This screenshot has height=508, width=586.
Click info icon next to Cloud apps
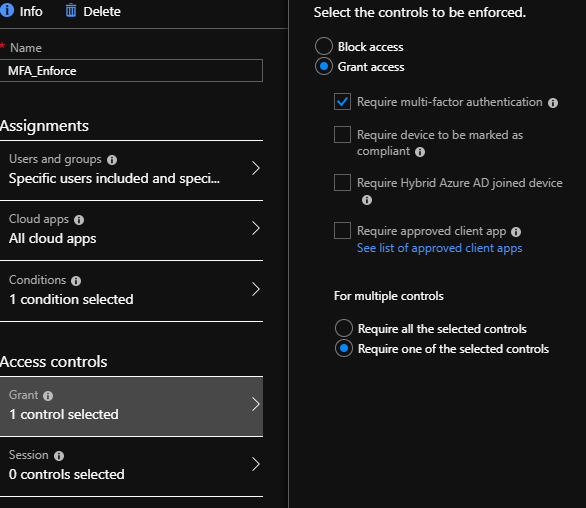79,220
